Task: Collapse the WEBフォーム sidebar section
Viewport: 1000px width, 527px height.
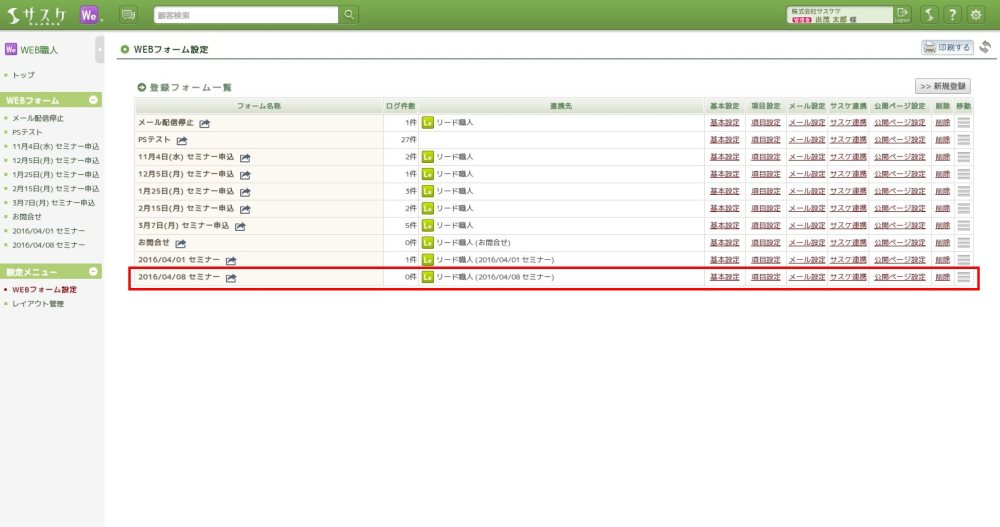Action: [93, 100]
